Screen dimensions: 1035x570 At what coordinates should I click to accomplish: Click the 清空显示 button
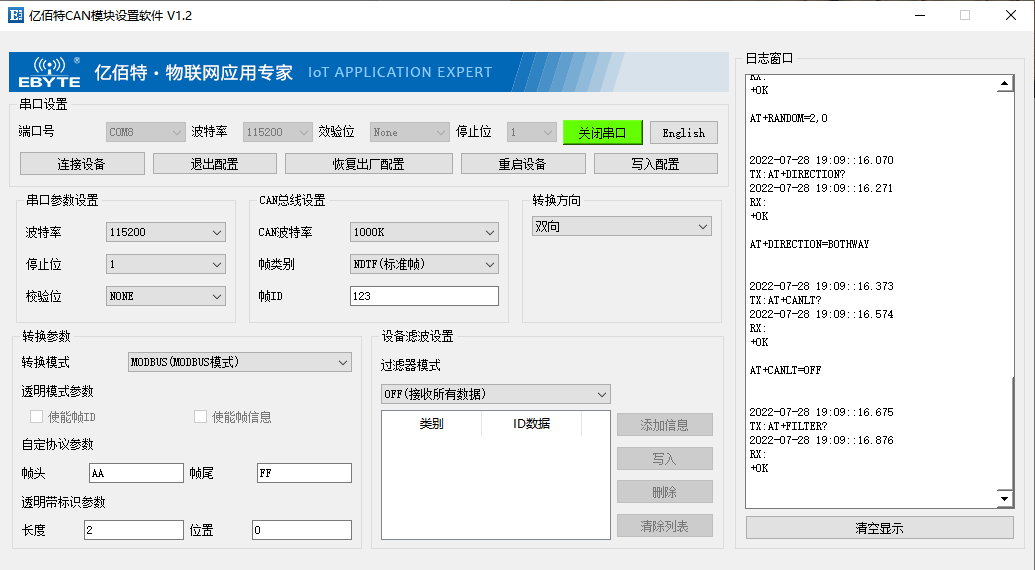coord(879,528)
